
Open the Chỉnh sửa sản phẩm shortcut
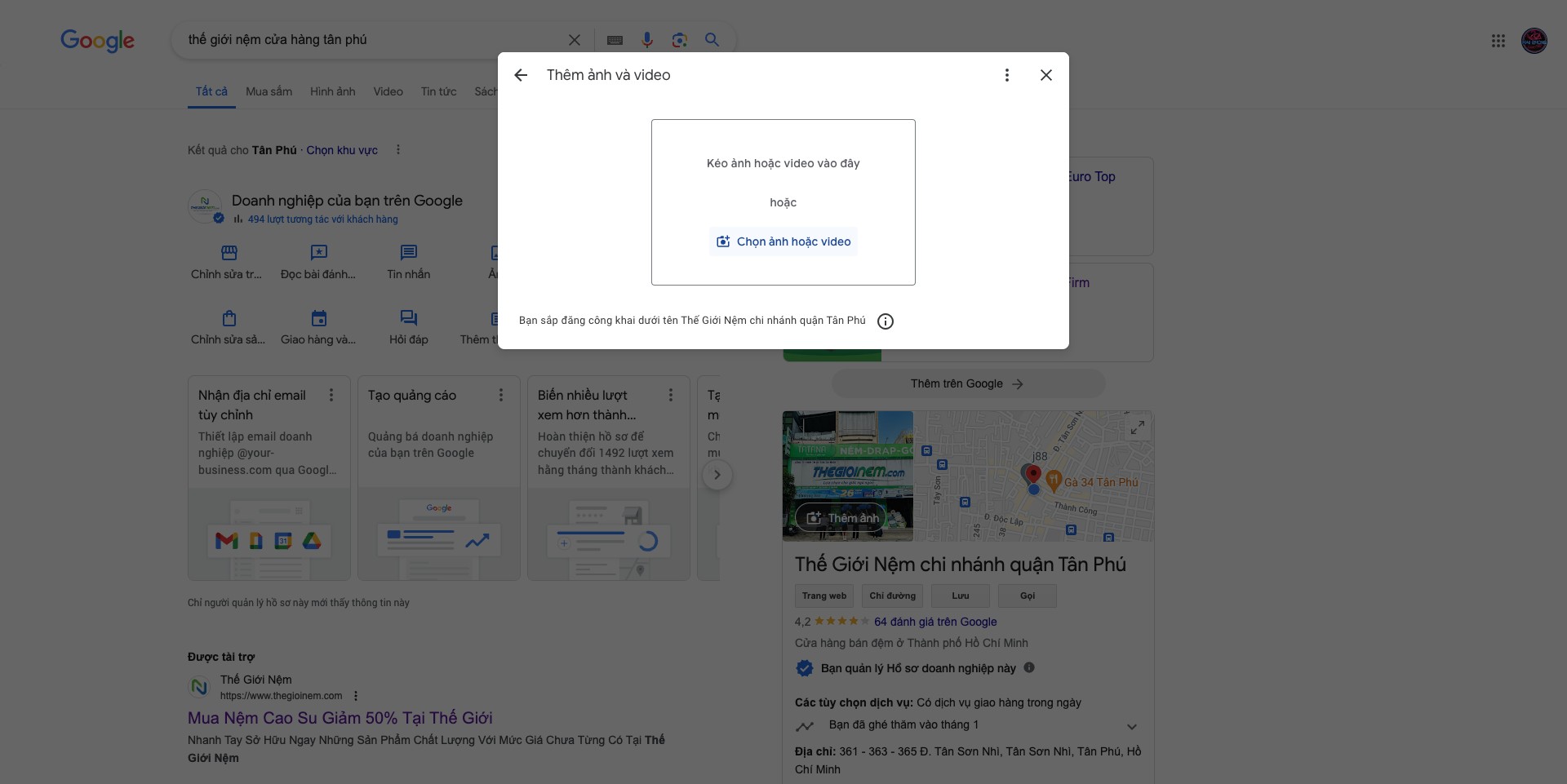tap(229, 328)
